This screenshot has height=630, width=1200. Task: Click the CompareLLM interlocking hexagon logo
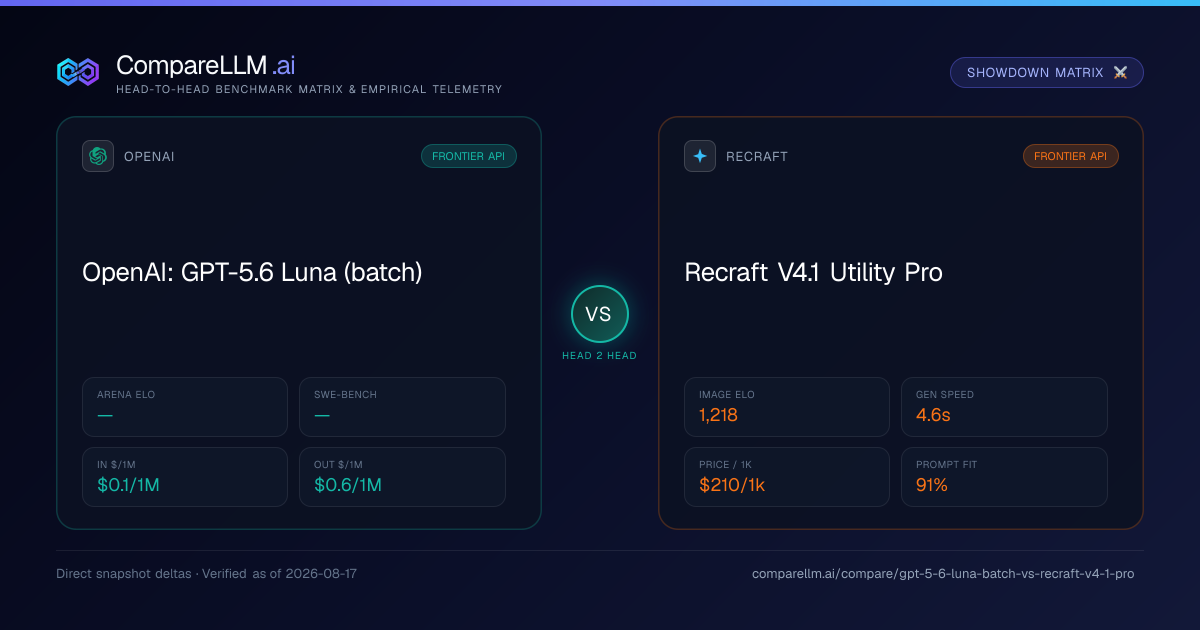tap(78, 72)
